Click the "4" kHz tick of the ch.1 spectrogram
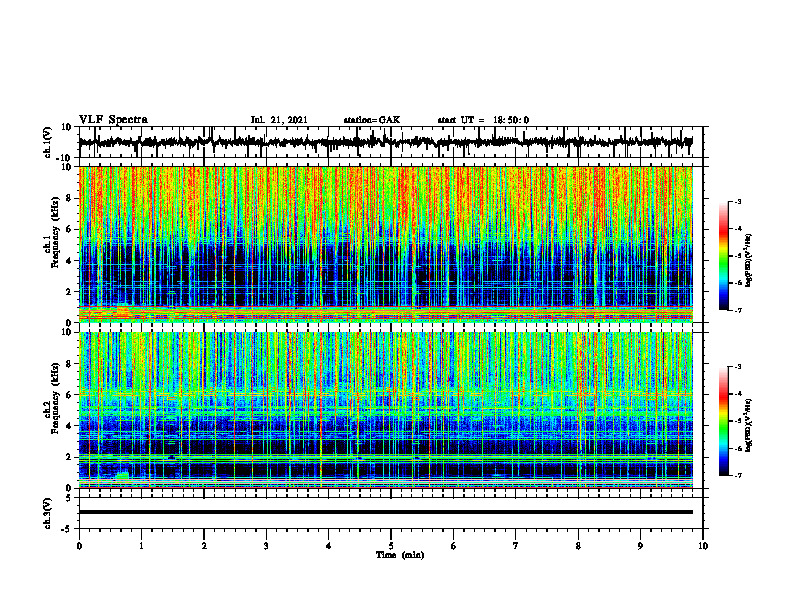The image size is (792, 612). click(x=69, y=261)
